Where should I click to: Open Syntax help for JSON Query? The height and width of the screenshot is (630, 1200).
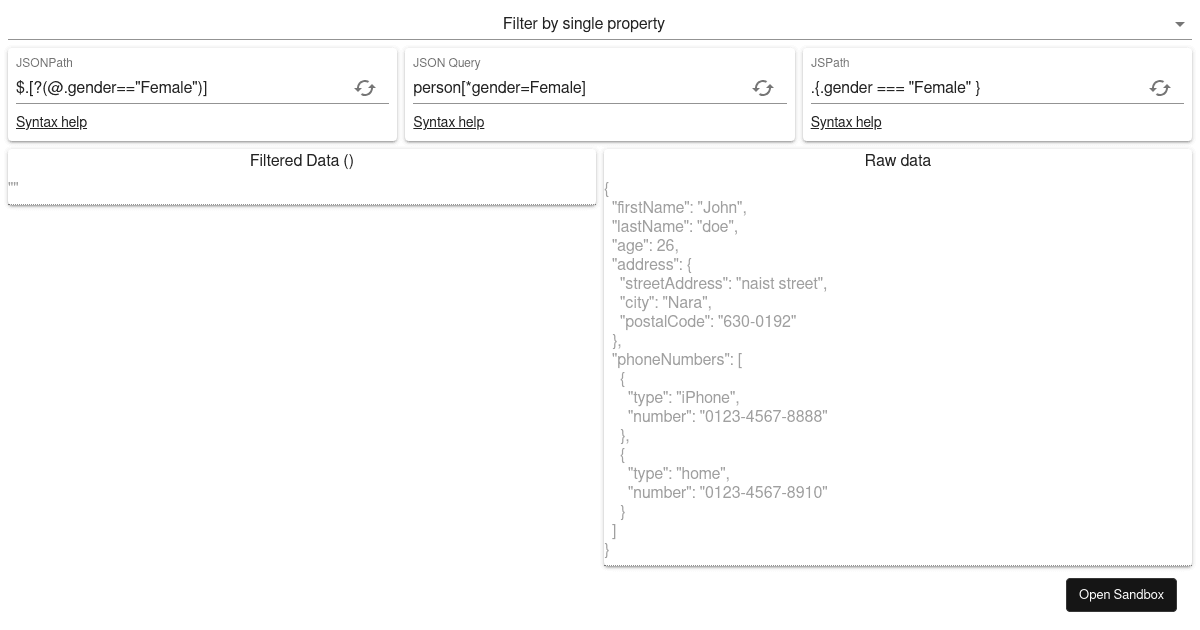pos(448,122)
